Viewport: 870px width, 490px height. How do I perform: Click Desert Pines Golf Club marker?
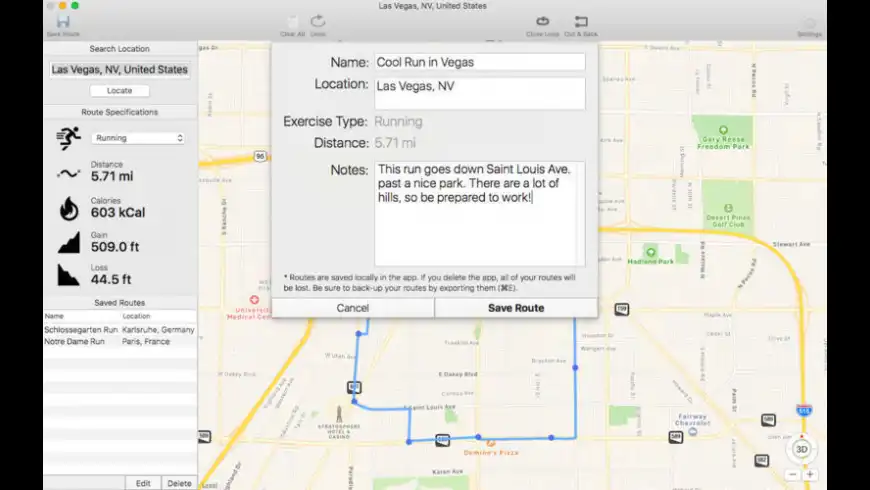point(728,209)
